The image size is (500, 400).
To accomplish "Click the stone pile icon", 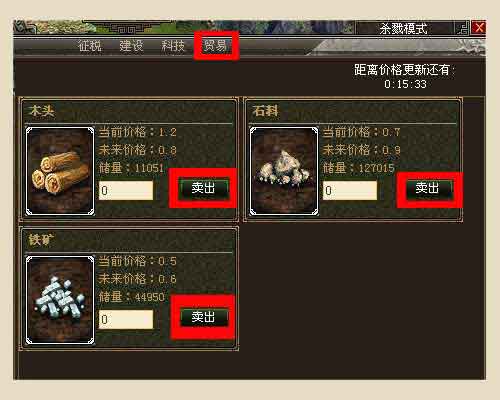I will tap(284, 171).
